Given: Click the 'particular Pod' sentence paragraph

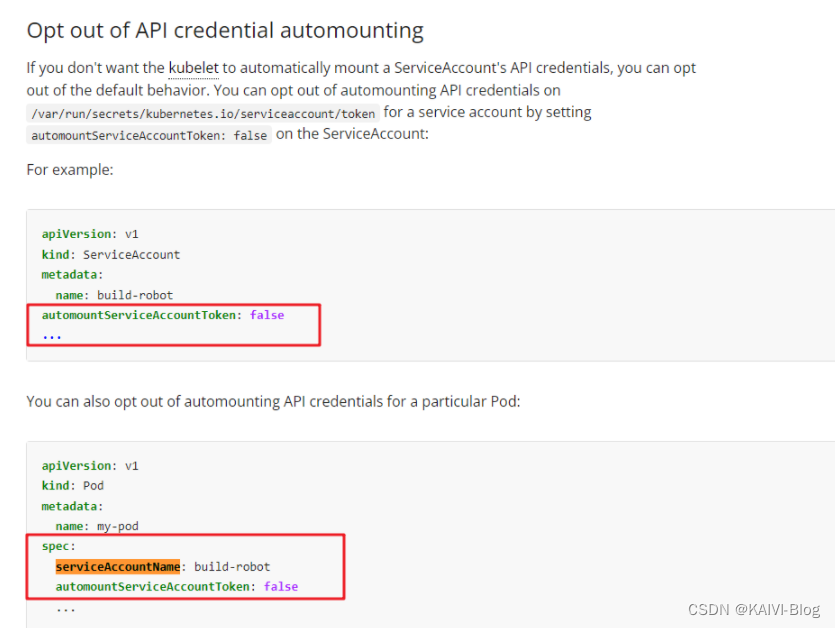Looking at the screenshot, I should pyautogui.click(x=273, y=401).
